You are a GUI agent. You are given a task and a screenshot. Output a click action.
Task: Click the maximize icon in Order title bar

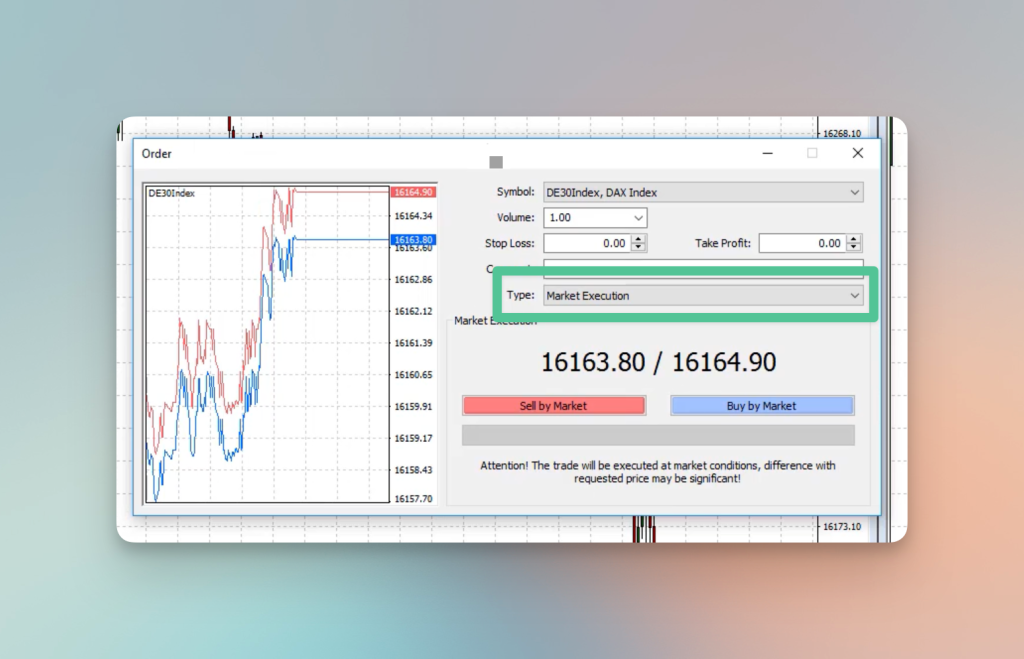click(812, 153)
